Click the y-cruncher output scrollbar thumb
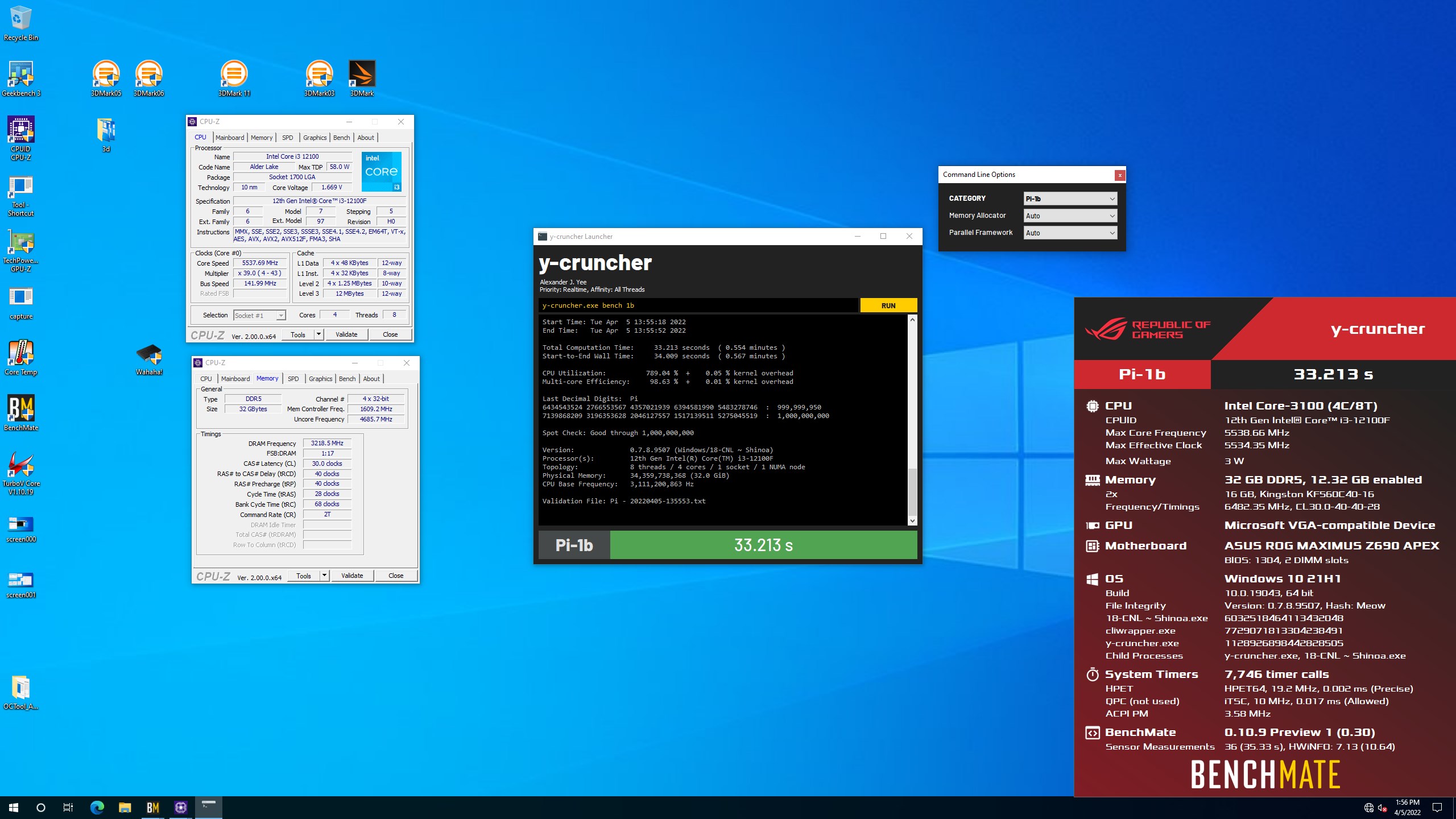Viewport: 1456px width, 819px height. tap(912, 491)
